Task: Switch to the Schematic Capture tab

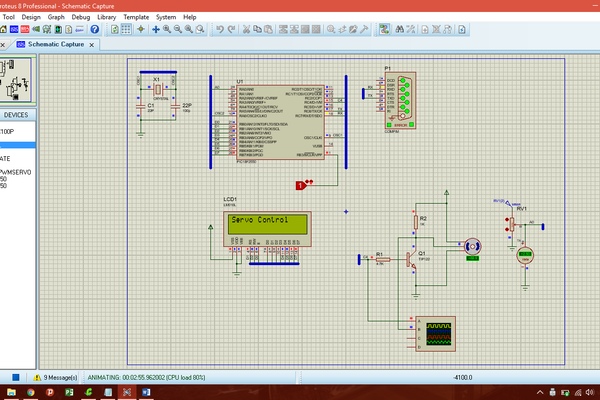Action: (x=56, y=44)
